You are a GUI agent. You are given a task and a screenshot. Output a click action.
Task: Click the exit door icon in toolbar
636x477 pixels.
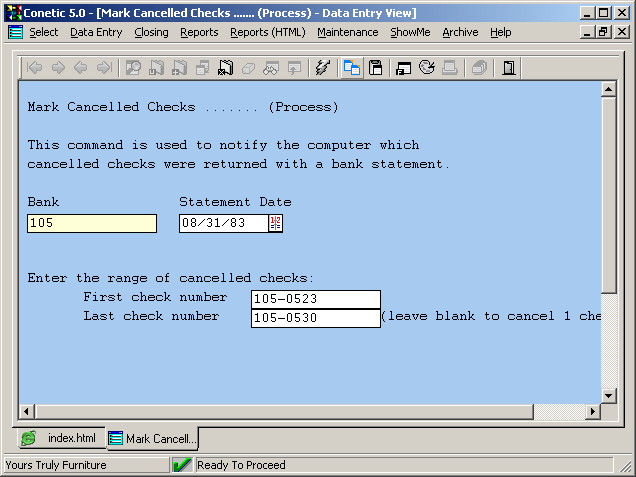(509, 68)
